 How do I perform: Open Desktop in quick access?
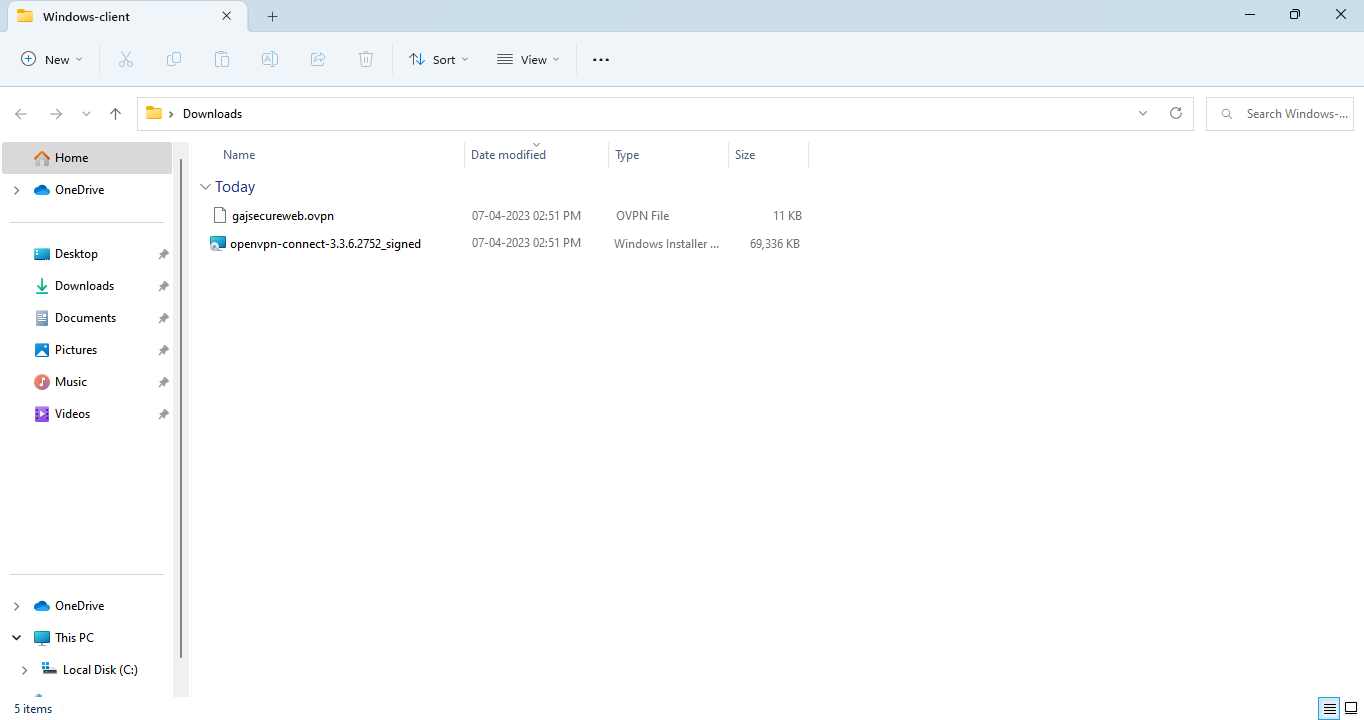[76, 254]
